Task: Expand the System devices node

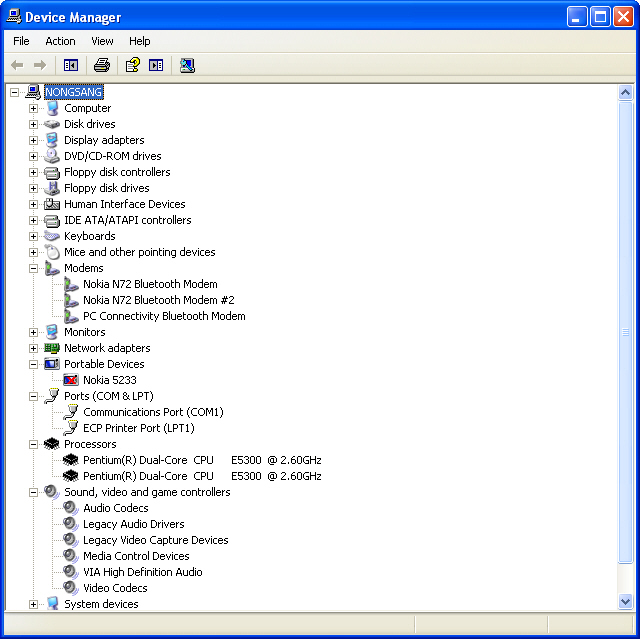Action: 33,604
